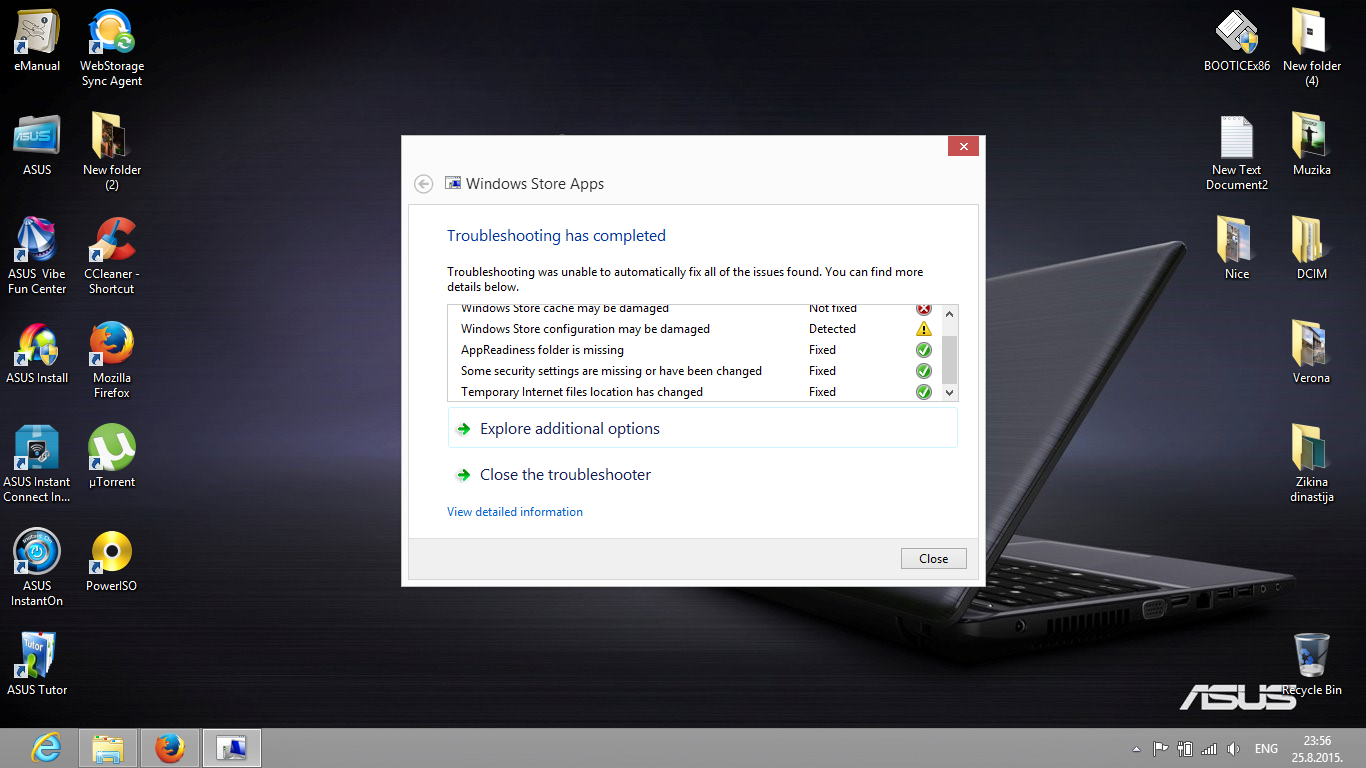Open the volume speaker icon
The image size is (1366, 768).
[x=1233, y=749]
